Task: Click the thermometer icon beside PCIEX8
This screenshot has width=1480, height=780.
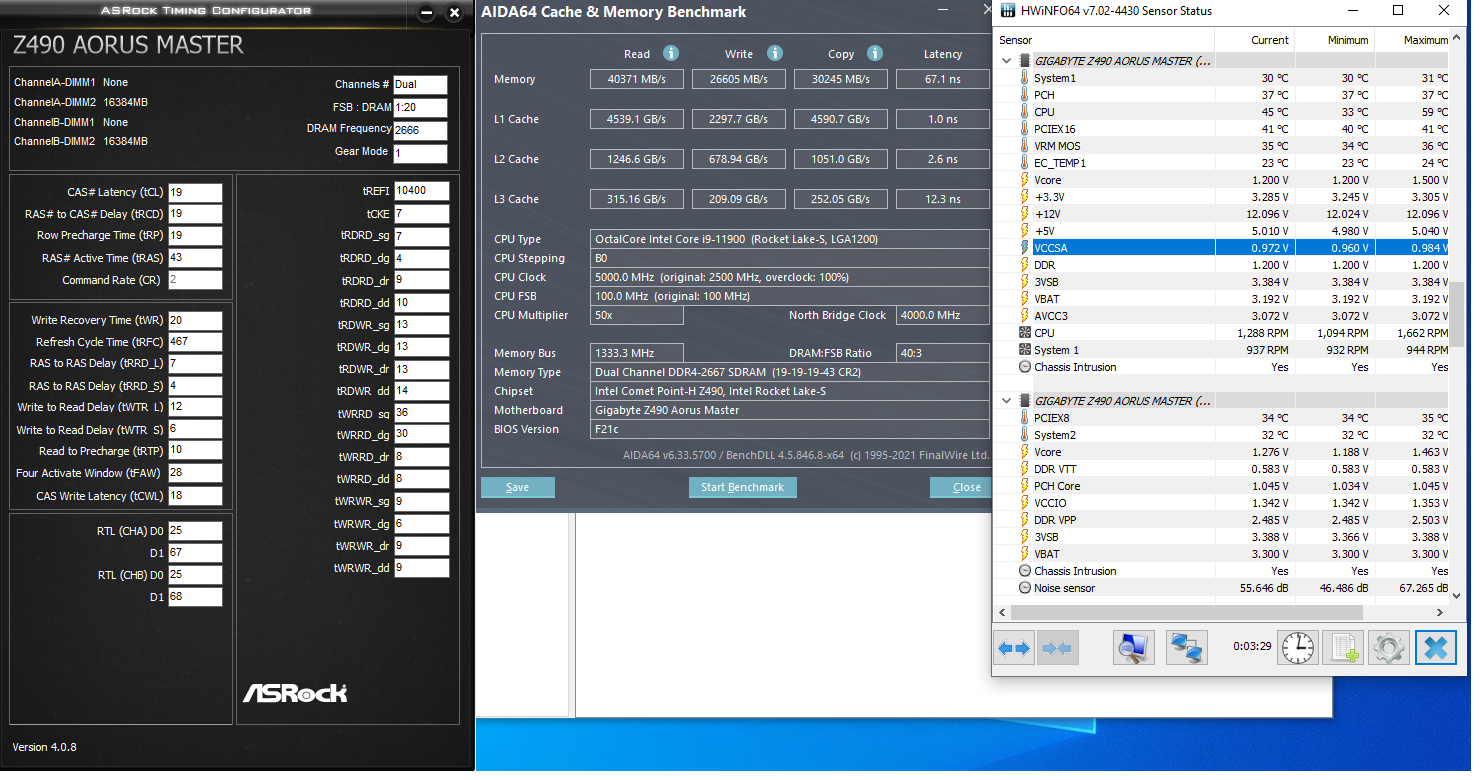Action: coord(1024,418)
